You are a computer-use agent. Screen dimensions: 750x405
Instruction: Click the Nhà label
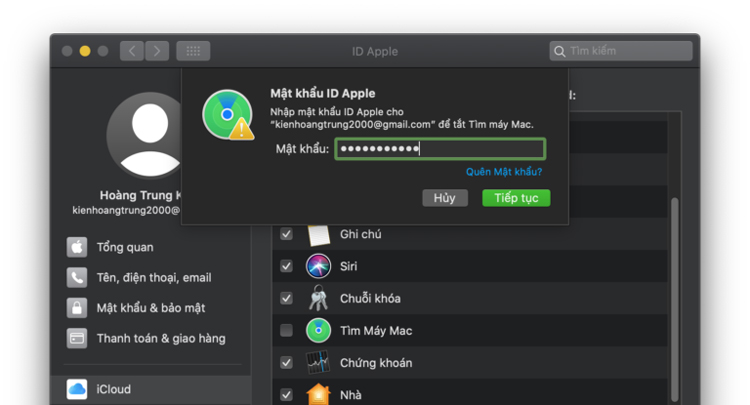pyautogui.click(x=351, y=395)
